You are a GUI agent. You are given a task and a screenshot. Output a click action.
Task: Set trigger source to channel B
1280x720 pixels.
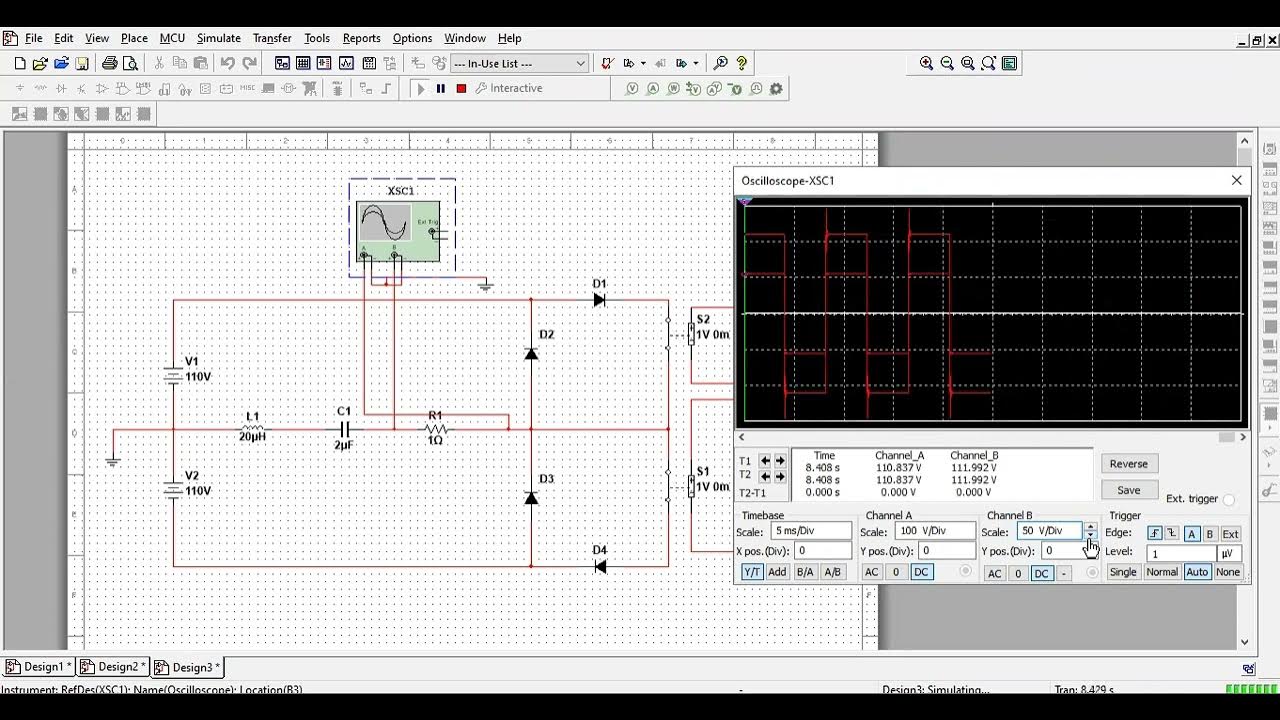(1209, 534)
